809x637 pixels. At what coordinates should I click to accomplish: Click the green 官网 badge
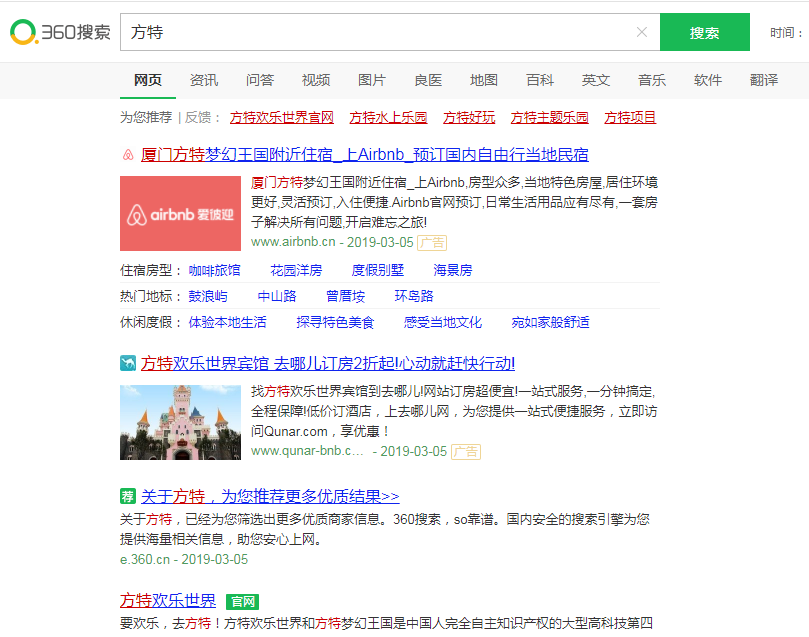click(x=242, y=601)
